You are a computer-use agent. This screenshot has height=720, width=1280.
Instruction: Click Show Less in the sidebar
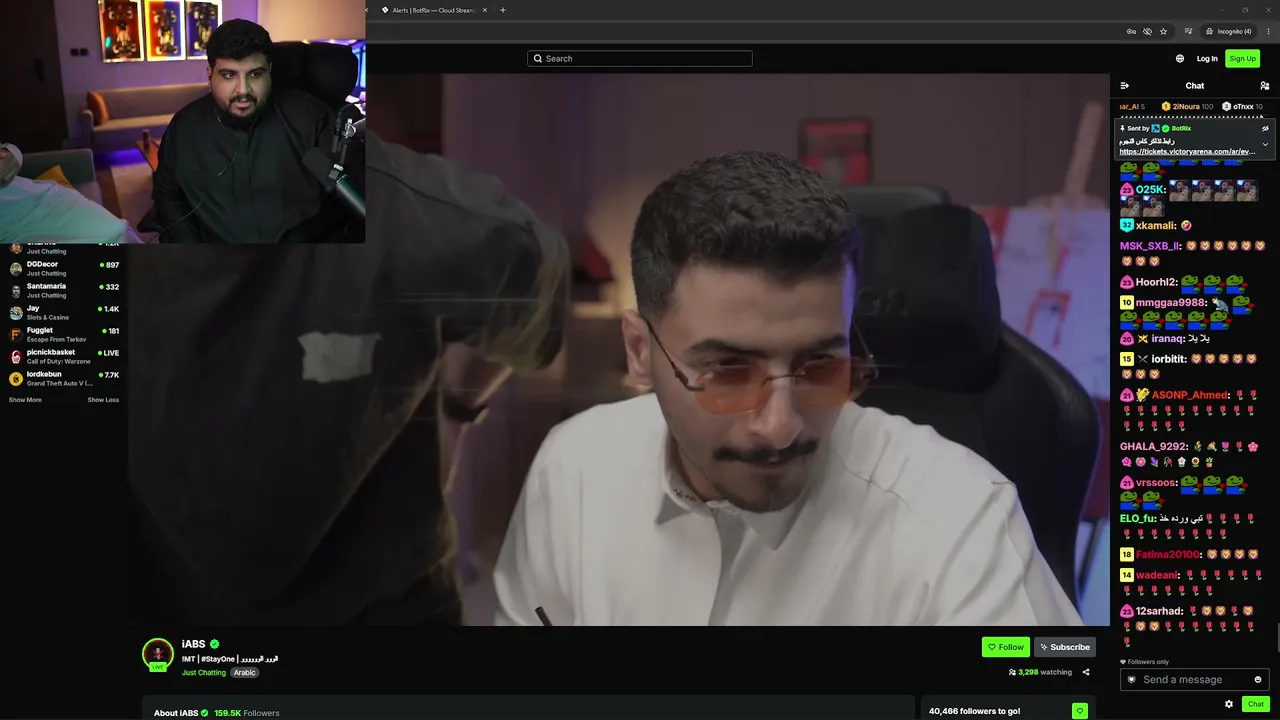(103, 400)
